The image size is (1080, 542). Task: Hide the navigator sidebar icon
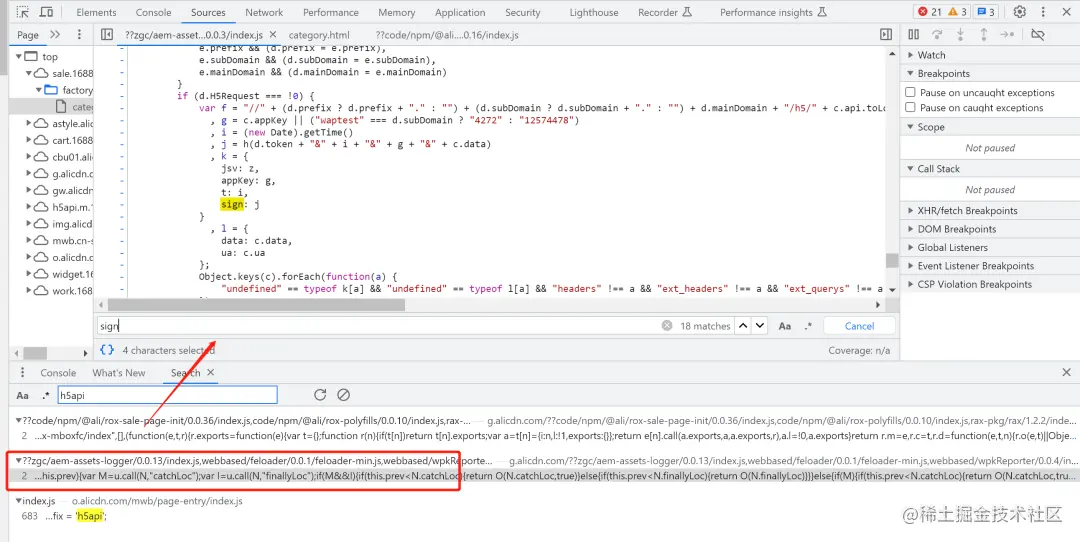coord(106,34)
